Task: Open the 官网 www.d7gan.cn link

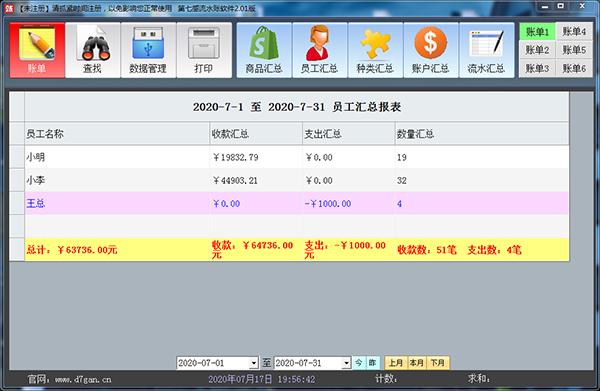Action: tap(69, 380)
